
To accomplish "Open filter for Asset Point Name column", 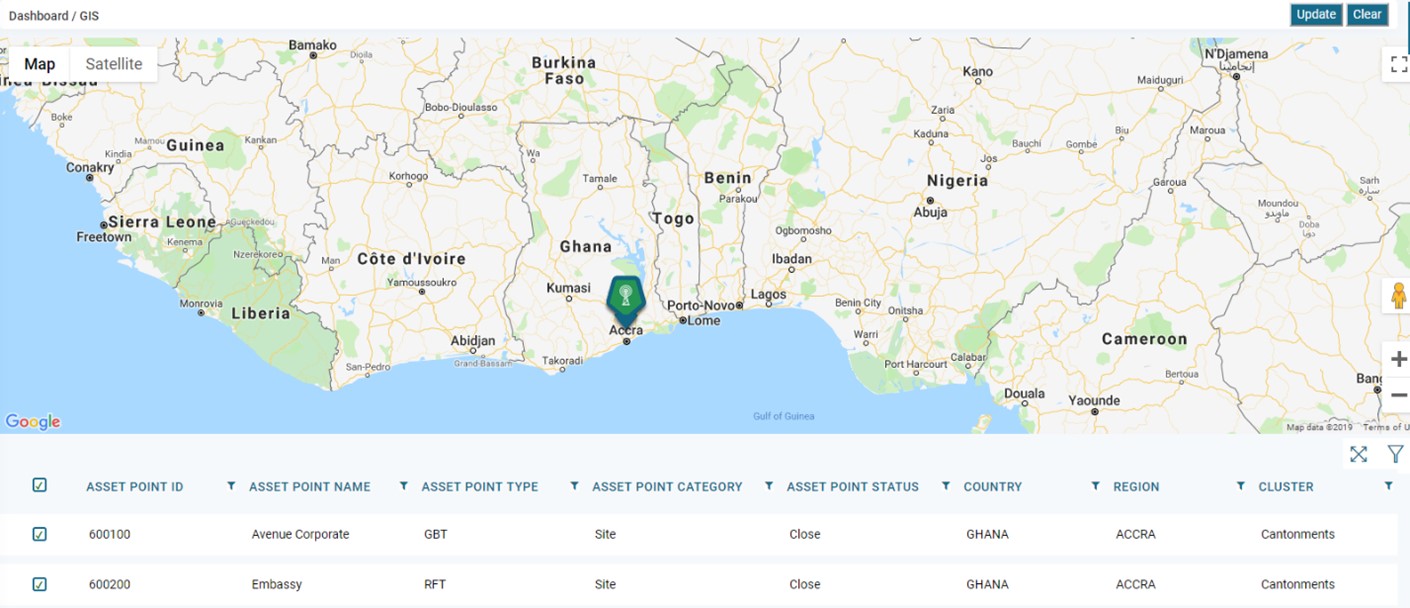I will coord(404,486).
